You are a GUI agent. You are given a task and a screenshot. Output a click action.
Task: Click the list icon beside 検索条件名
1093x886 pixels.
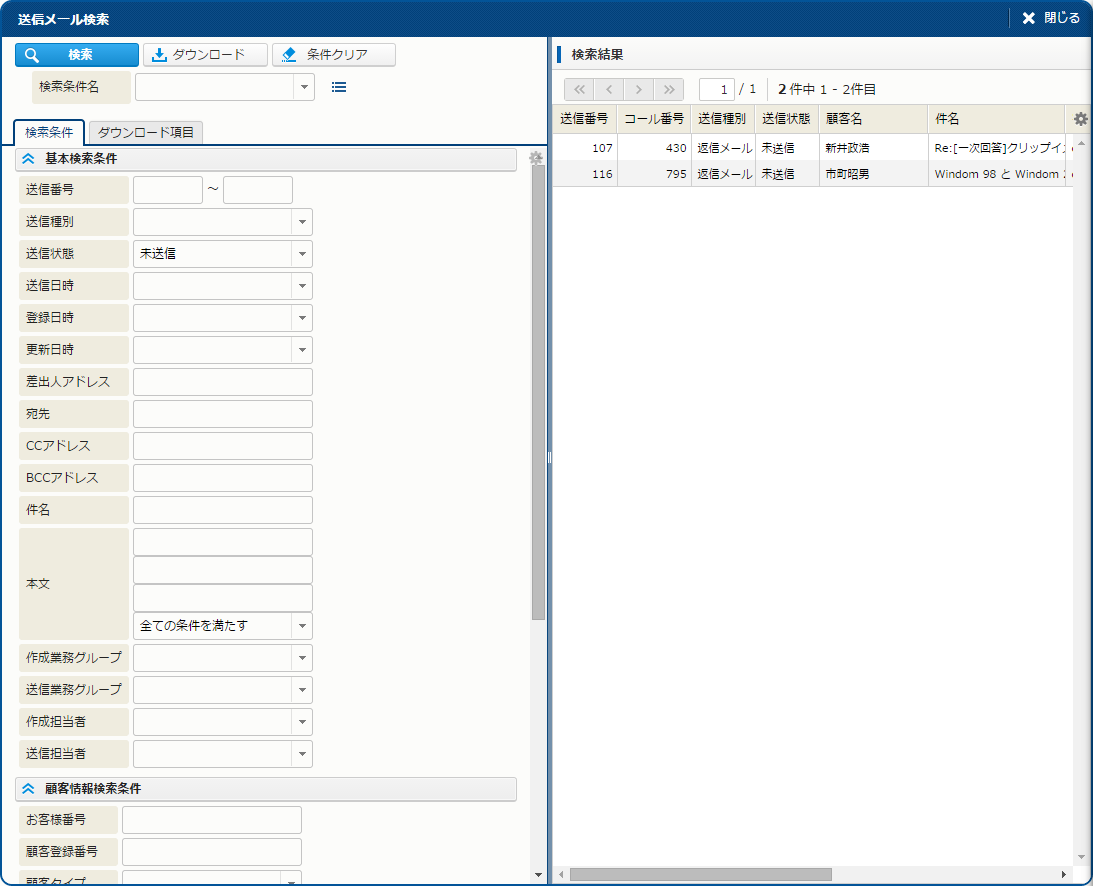point(339,87)
